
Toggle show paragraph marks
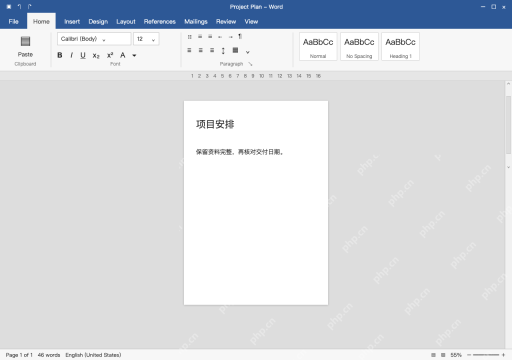(x=240, y=37)
